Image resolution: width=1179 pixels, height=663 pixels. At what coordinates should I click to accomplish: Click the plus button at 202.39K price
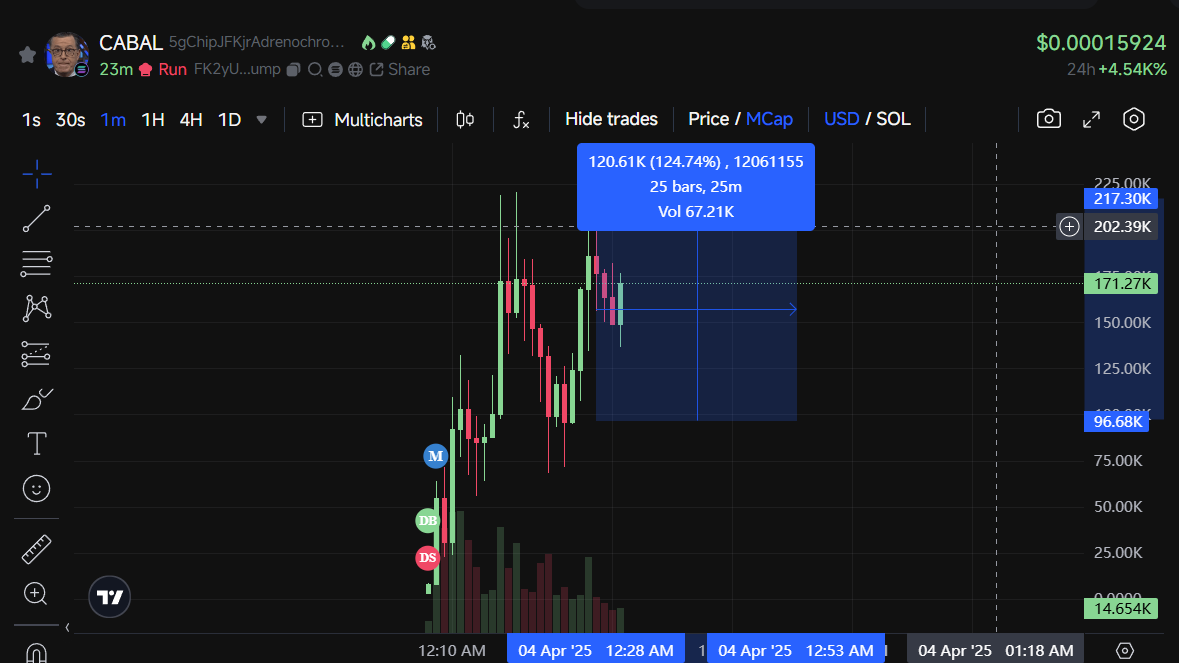pyautogui.click(x=1069, y=226)
